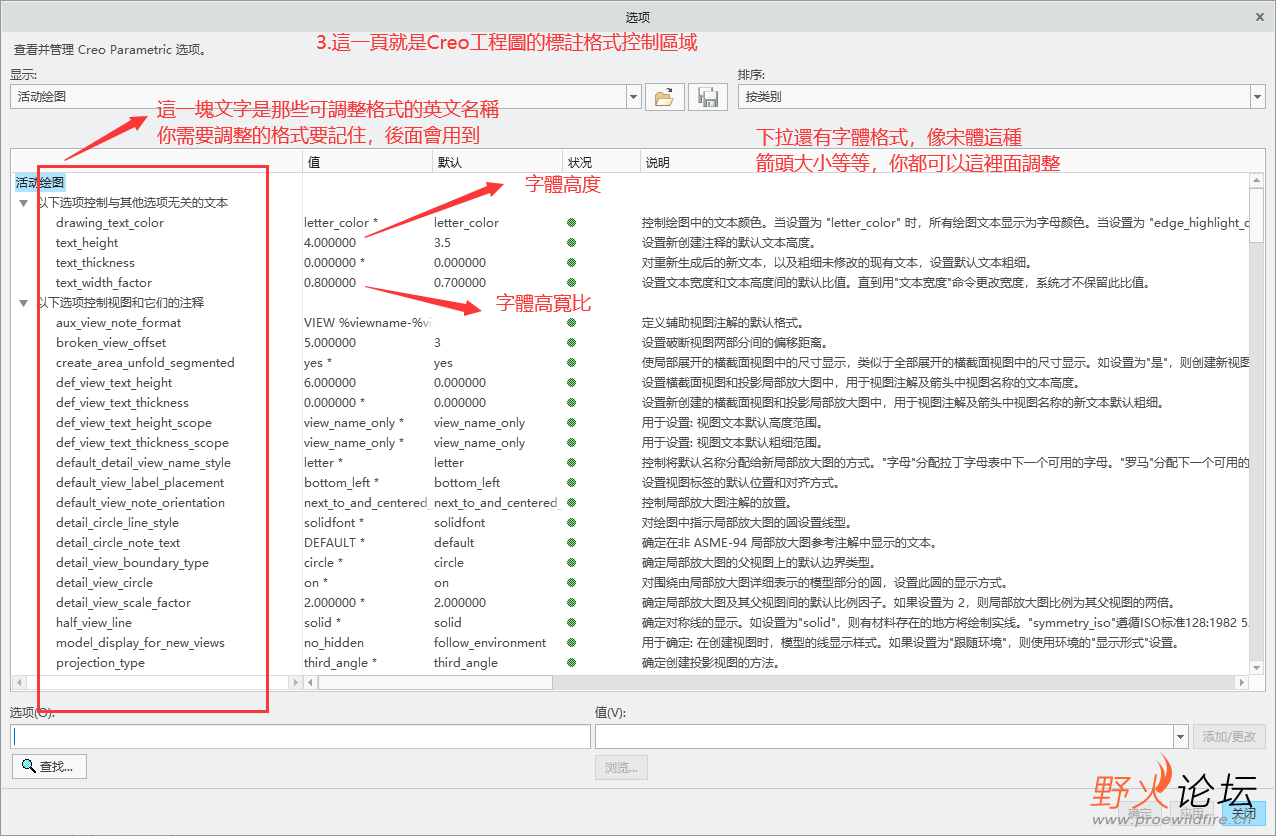Click the 6.000000 value of def_view_text_height
This screenshot has width=1276, height=836.
(330, 383)
